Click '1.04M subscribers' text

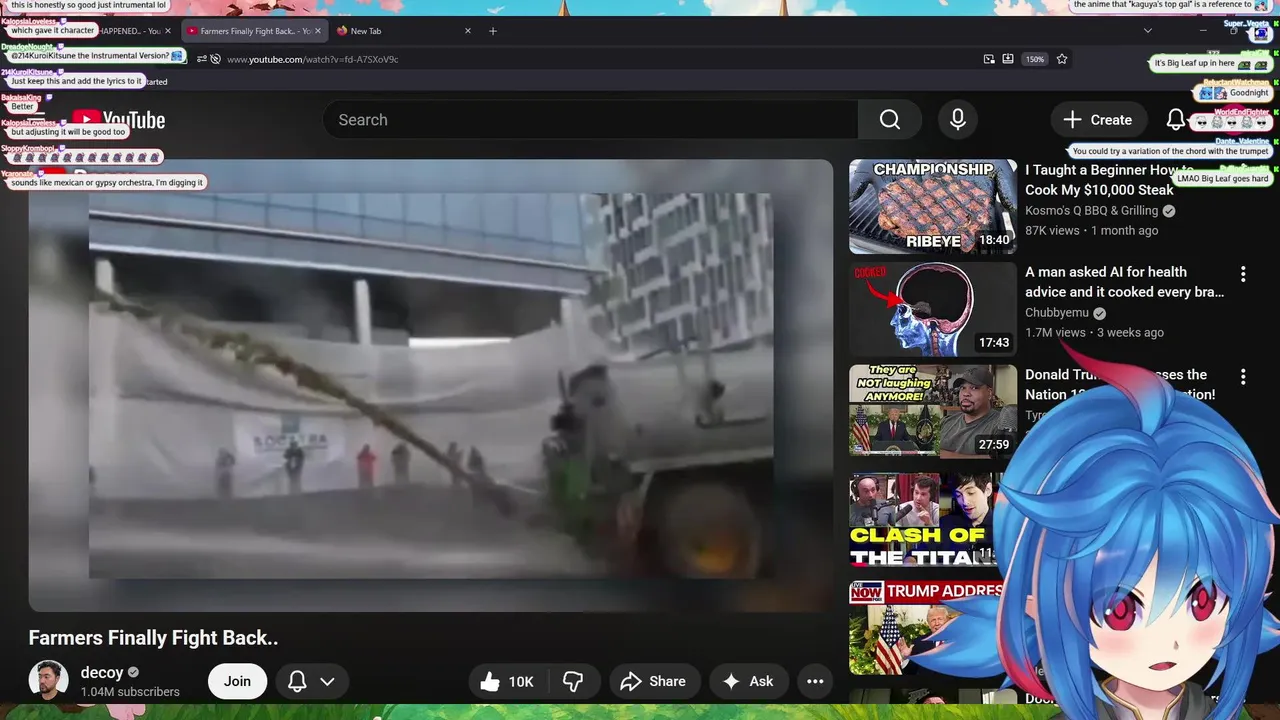[130, 692]
